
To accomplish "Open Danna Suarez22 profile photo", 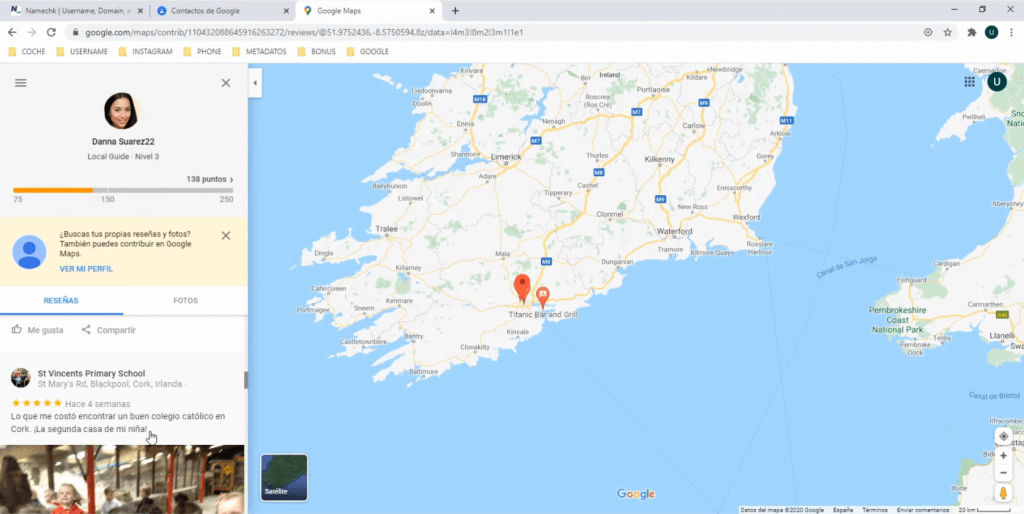I will tap(121, 111).
